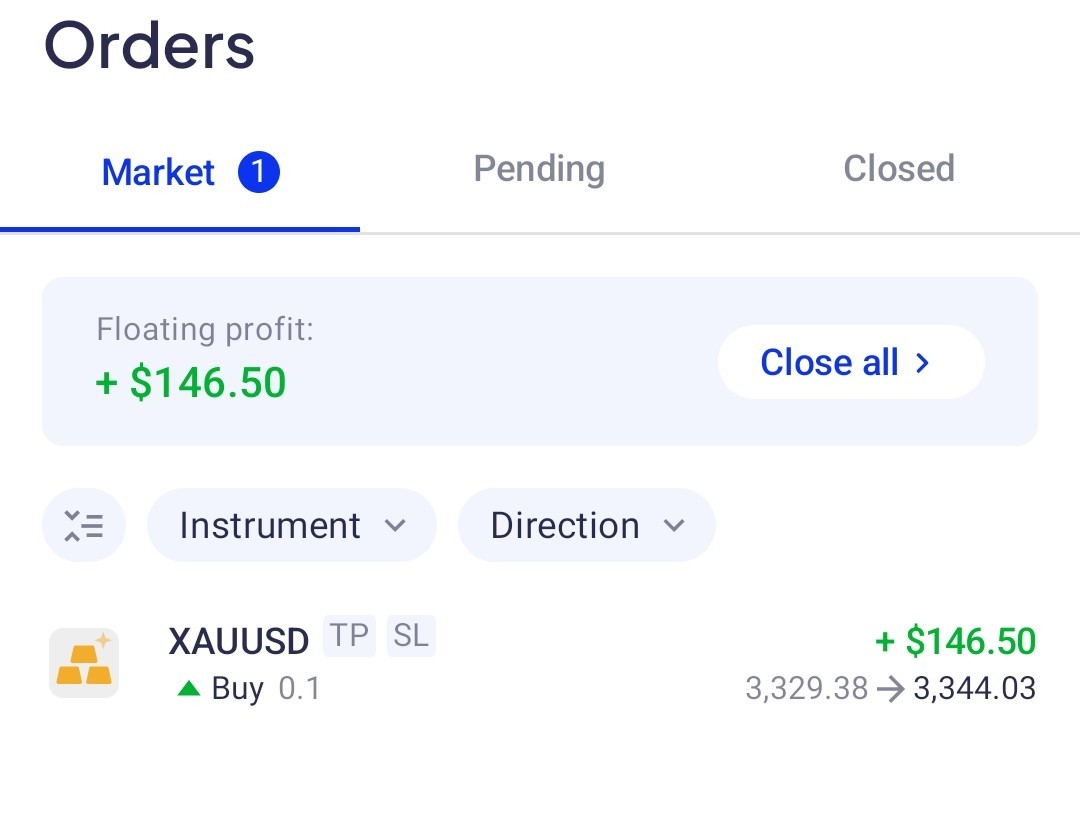Tap the TP tag on XAUUSD

pos(349,635)
